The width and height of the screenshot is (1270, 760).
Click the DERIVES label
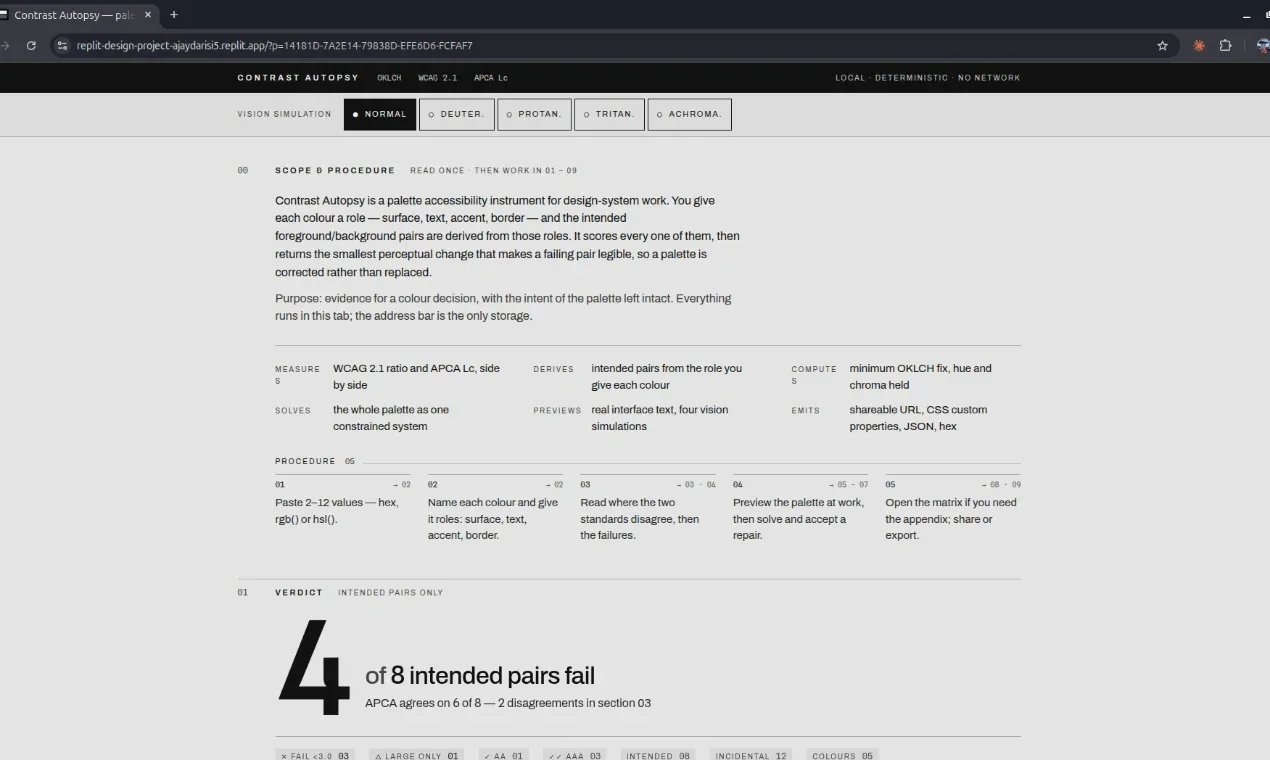(554, 369)
